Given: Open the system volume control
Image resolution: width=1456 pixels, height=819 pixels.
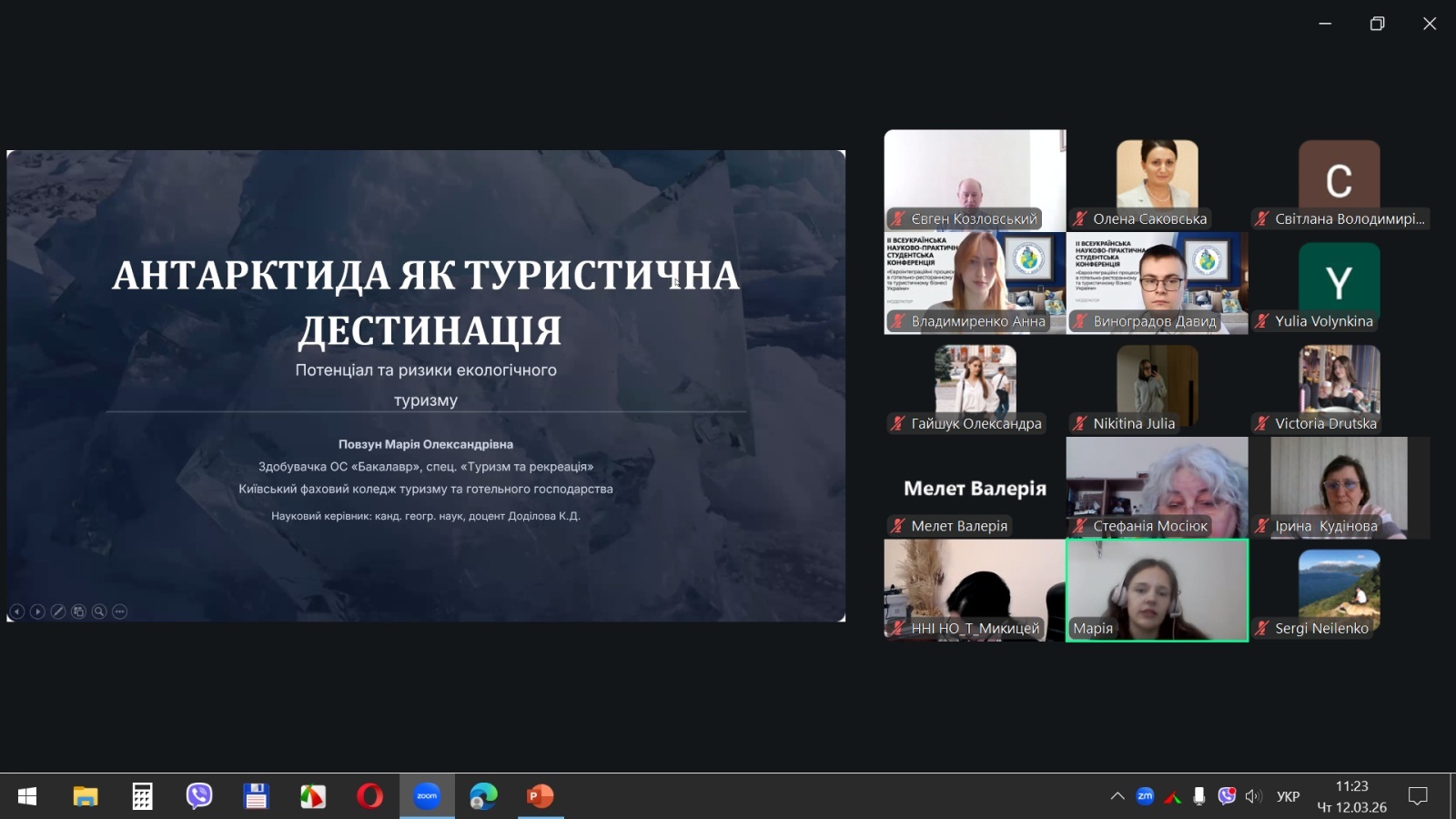Looking at the screenshot, I should [x=1254, y=796].
